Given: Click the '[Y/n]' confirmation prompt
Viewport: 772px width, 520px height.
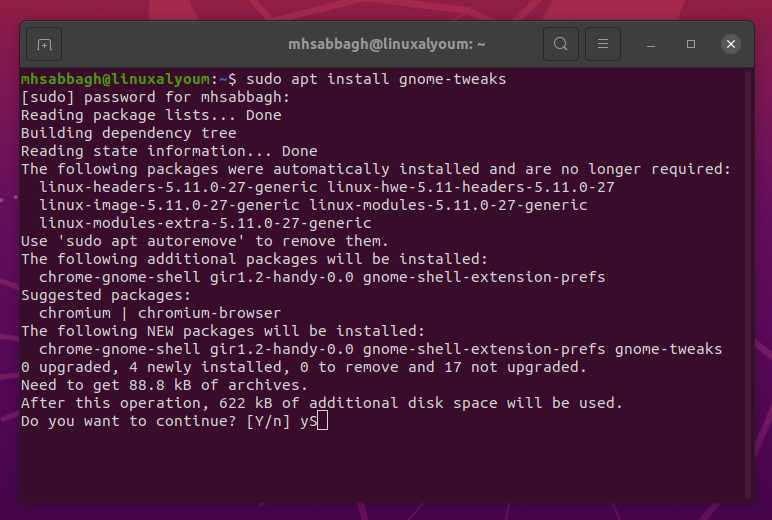Looking at the screenshot, I should pyautogui.click(x=267, y=421).
